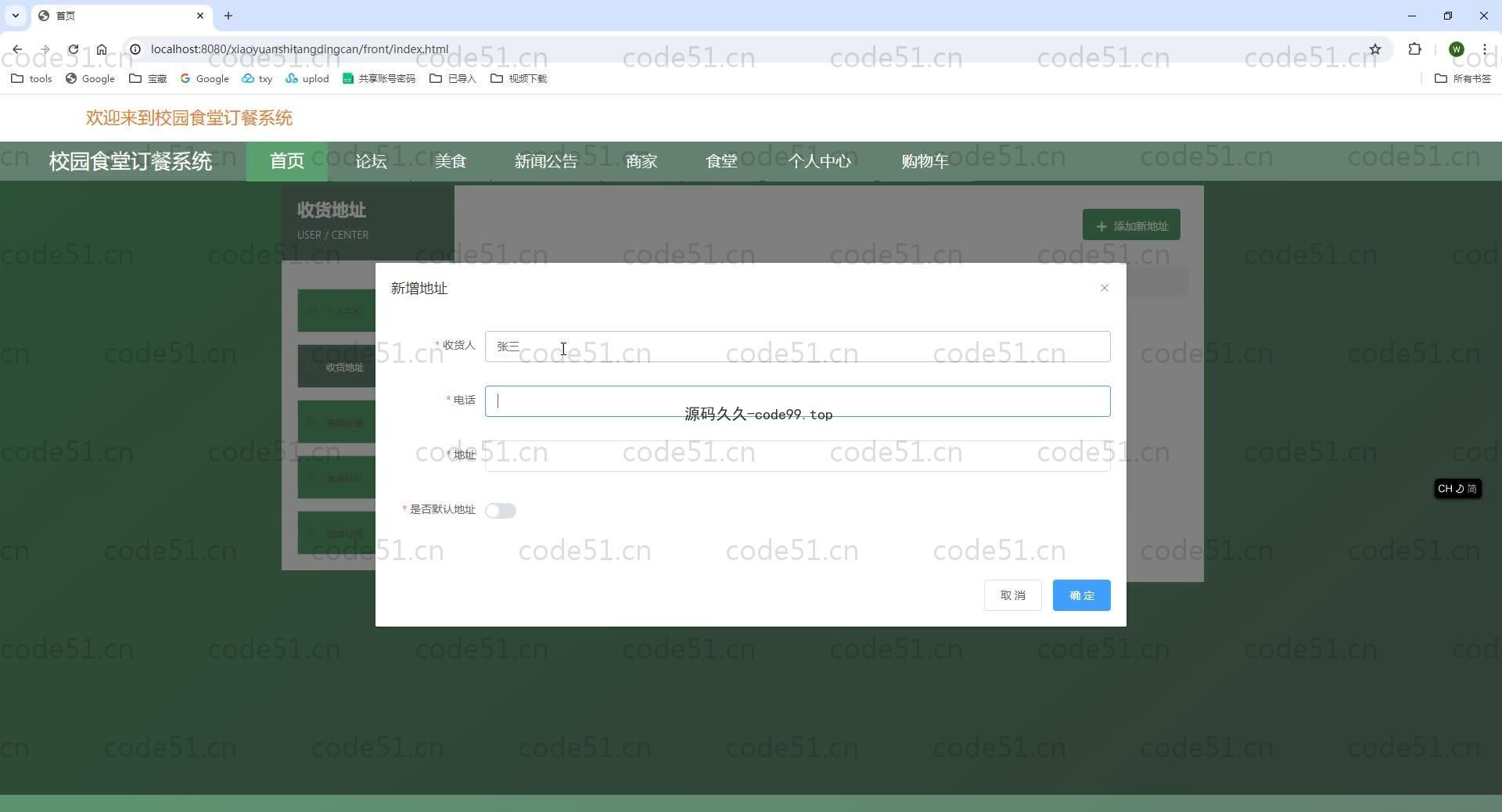Go to the 食堂 nav item

[721, 161]
